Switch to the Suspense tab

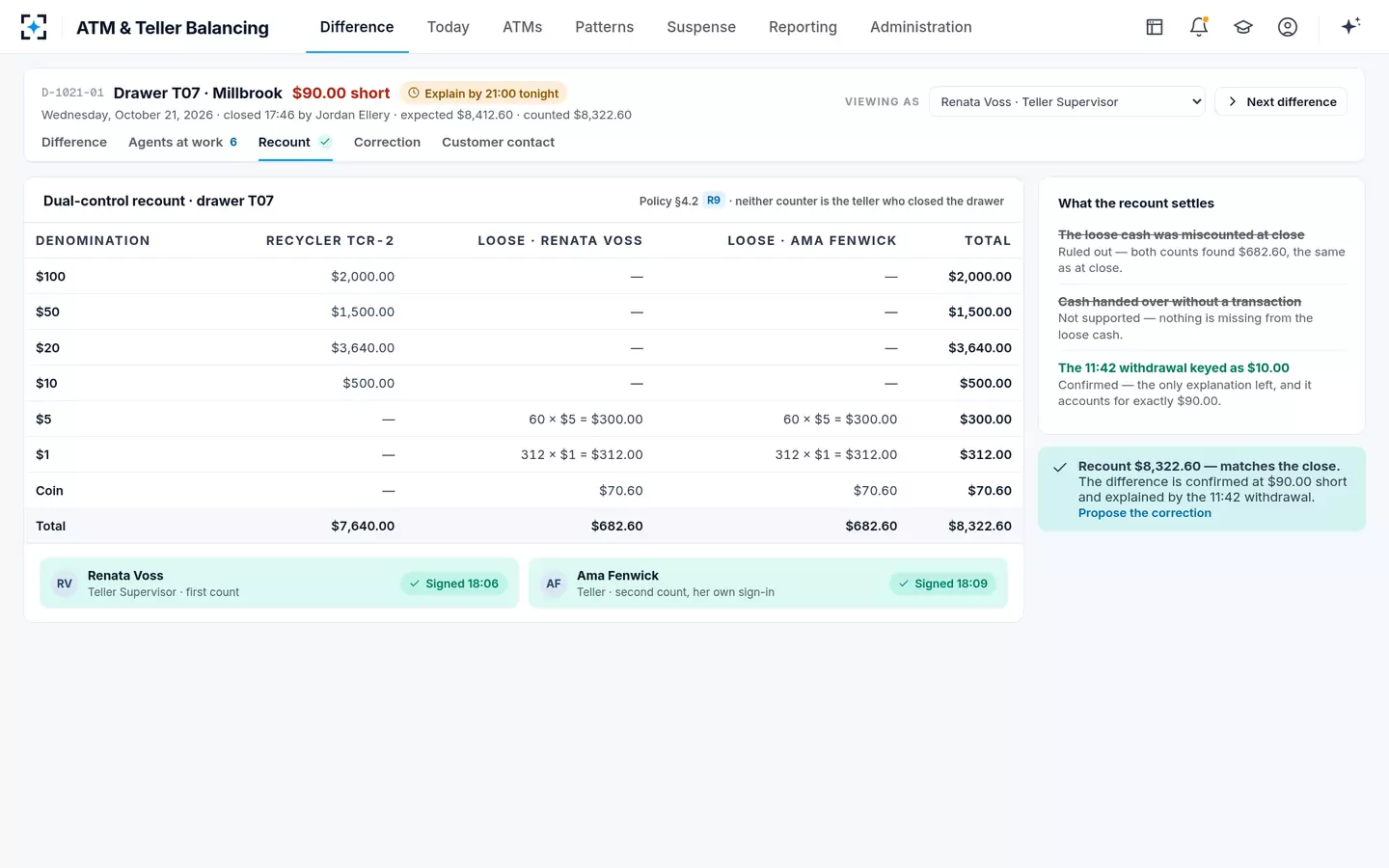701,27
